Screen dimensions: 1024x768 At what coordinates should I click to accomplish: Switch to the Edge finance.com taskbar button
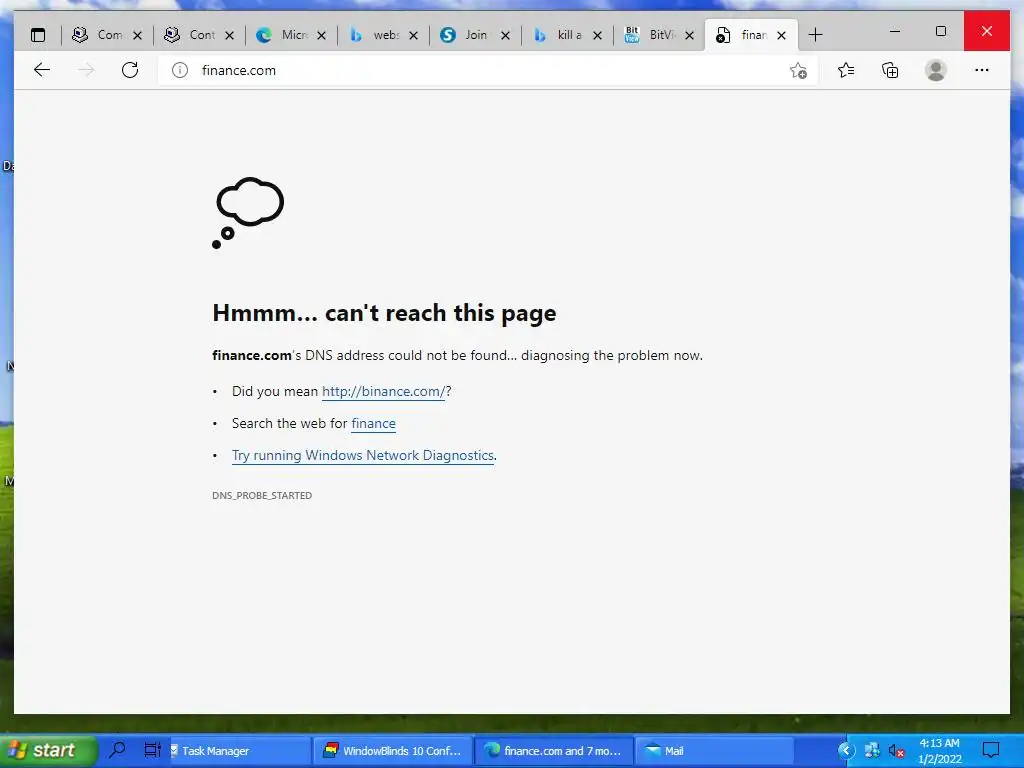(554, 750)
